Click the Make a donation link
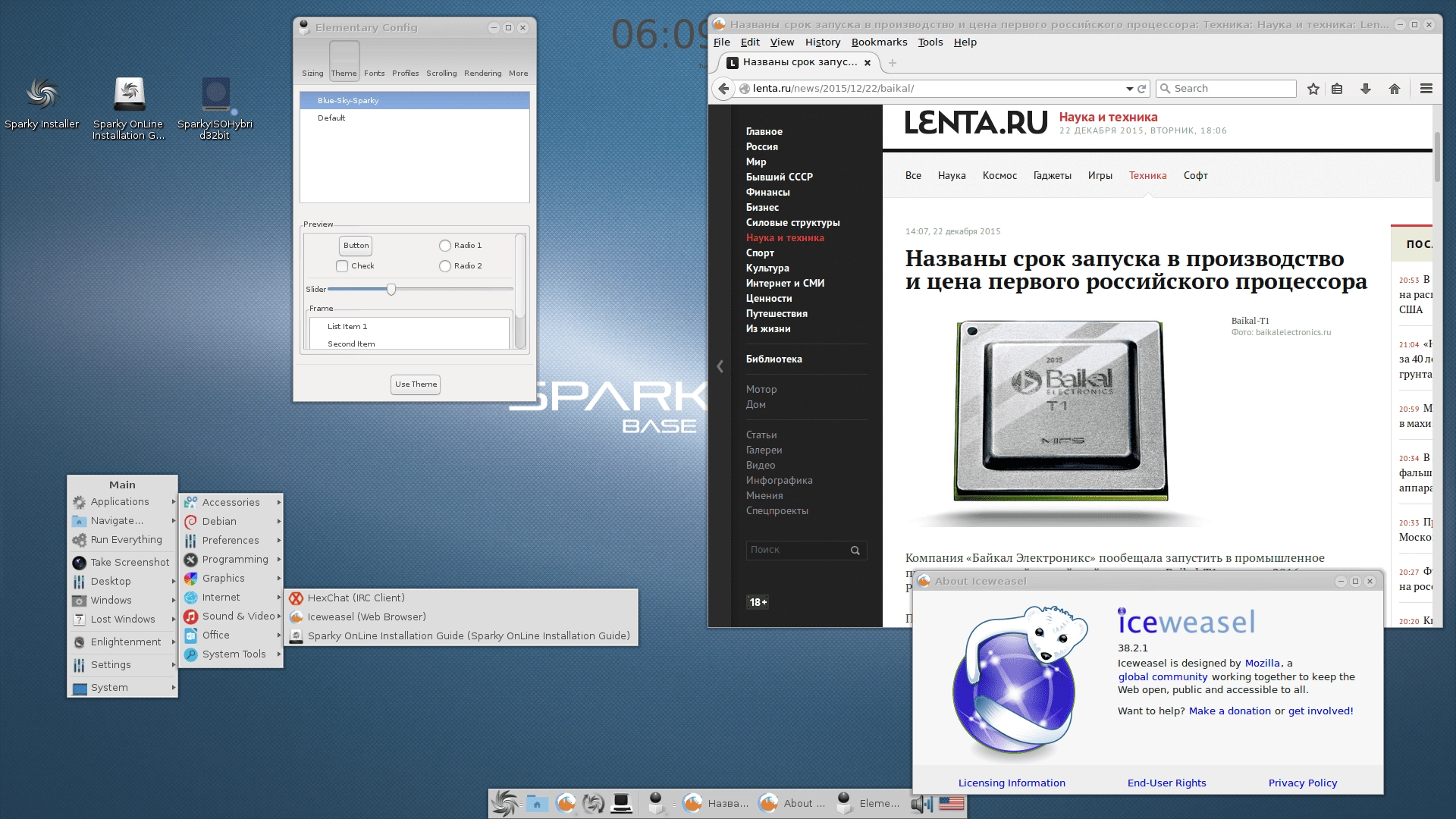The width and height of the screenshot is (1456, 819). coord(1229,711)
